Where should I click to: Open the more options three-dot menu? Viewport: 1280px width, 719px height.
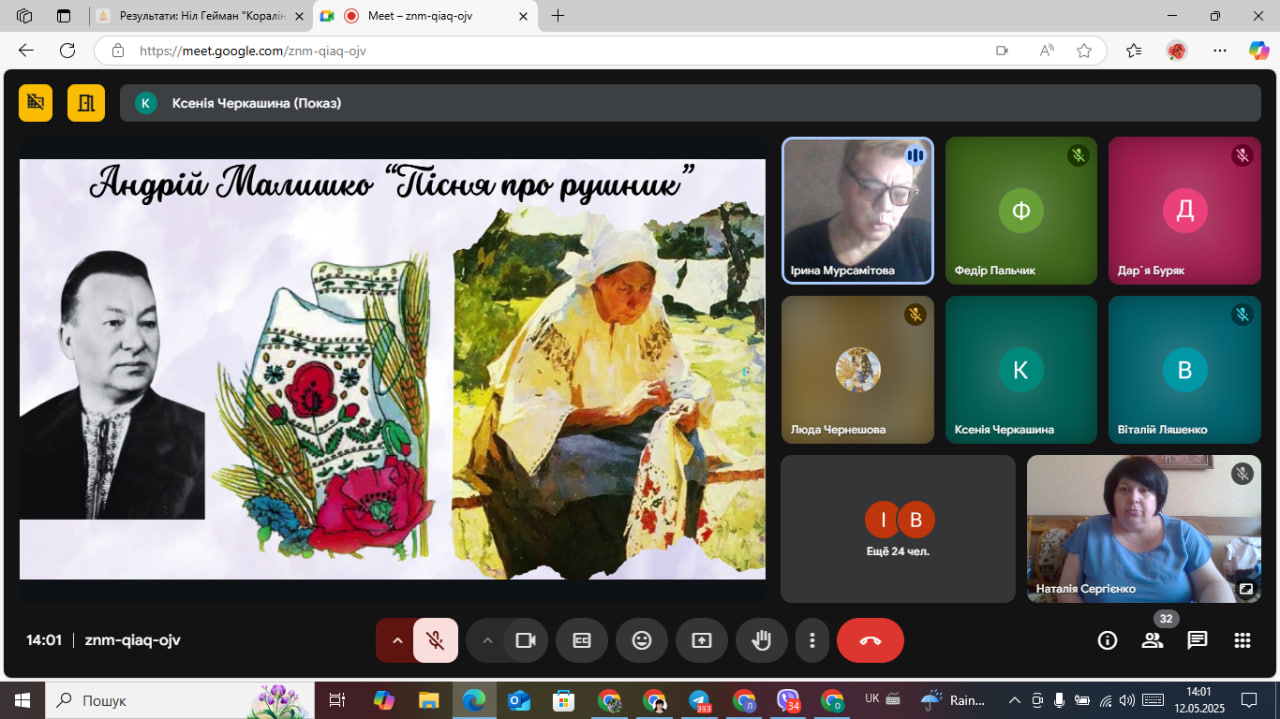click(813, 641)
